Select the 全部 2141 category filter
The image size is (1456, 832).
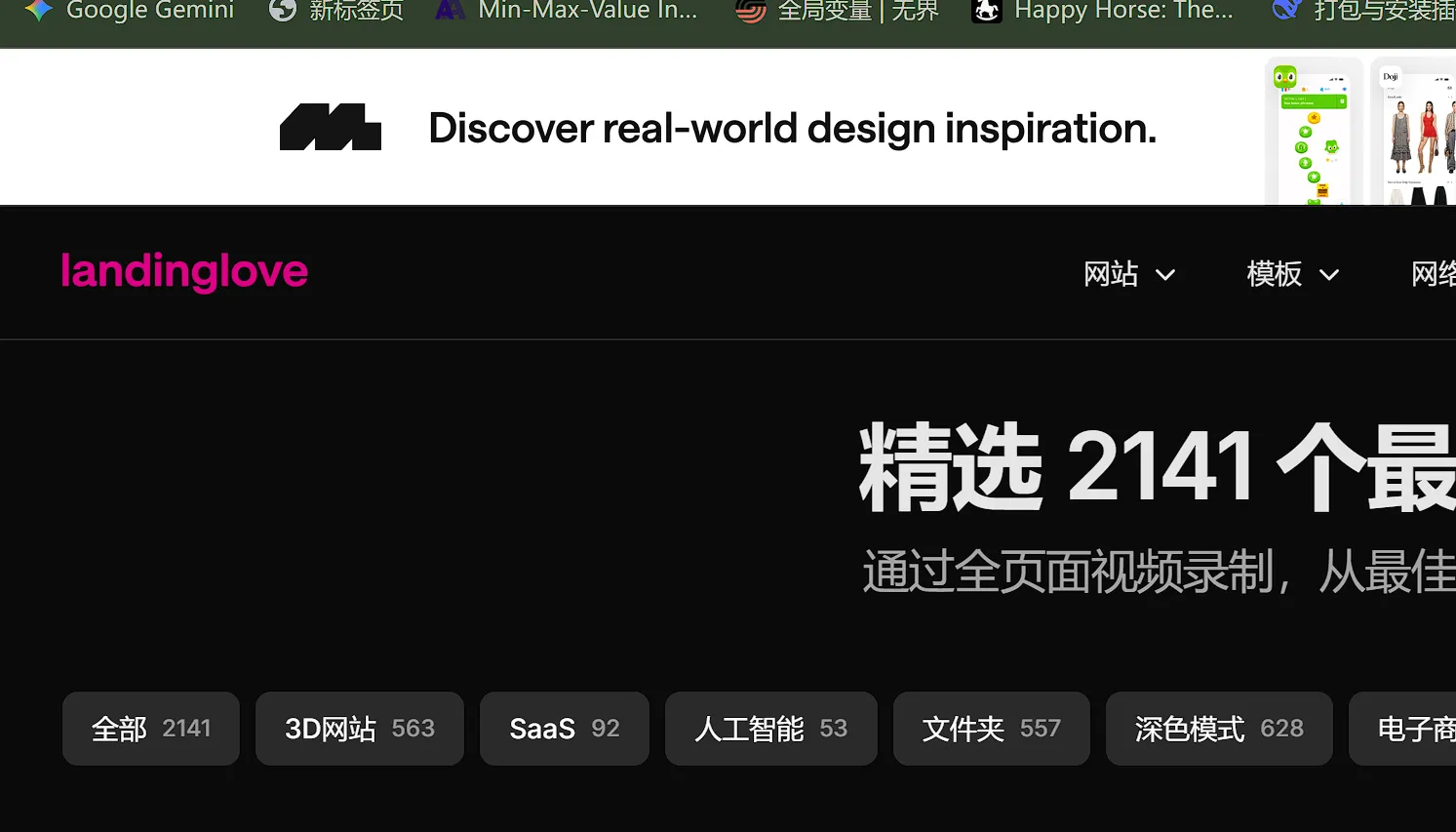(151, 729)
